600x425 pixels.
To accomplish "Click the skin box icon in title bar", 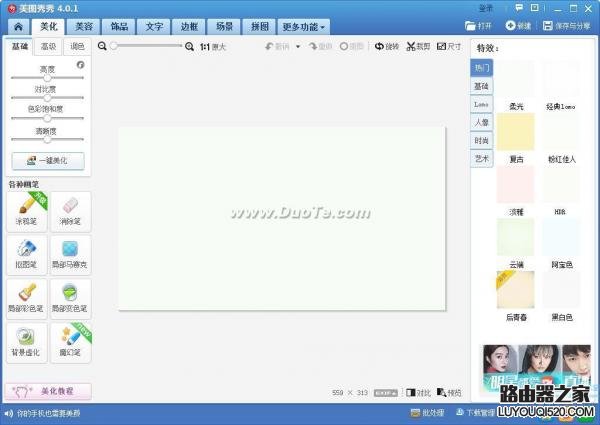I will pos(535,8).
